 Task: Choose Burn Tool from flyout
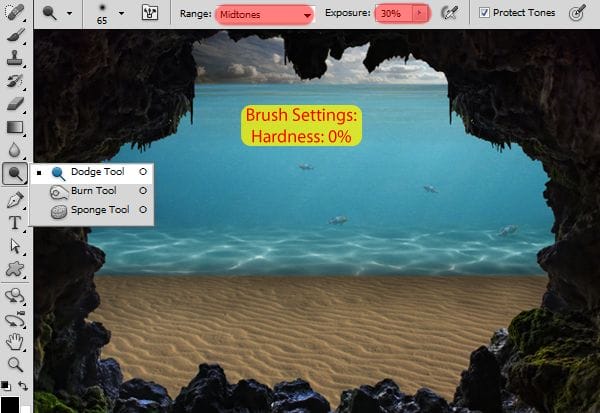tap(92, 191)
